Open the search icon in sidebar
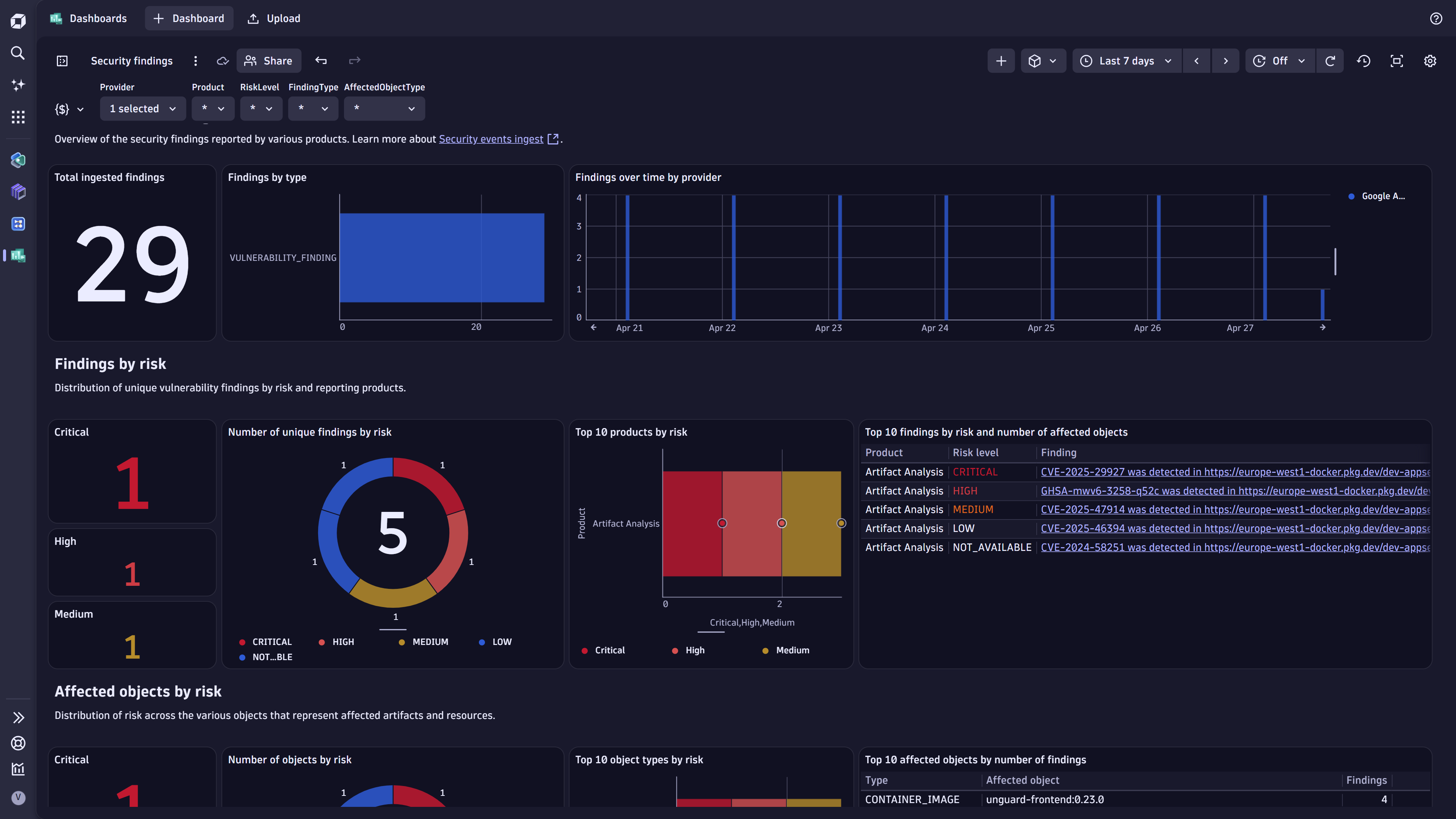The image size is (1456, 819). [18, 53]
